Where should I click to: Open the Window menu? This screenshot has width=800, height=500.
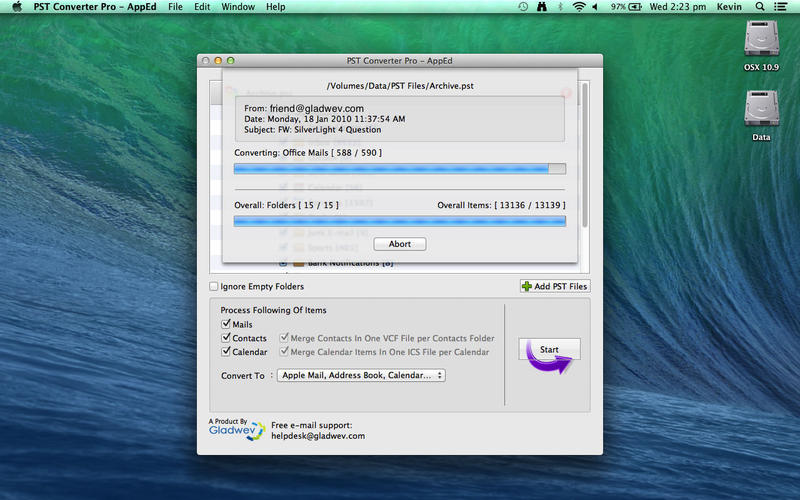[238, 7]
